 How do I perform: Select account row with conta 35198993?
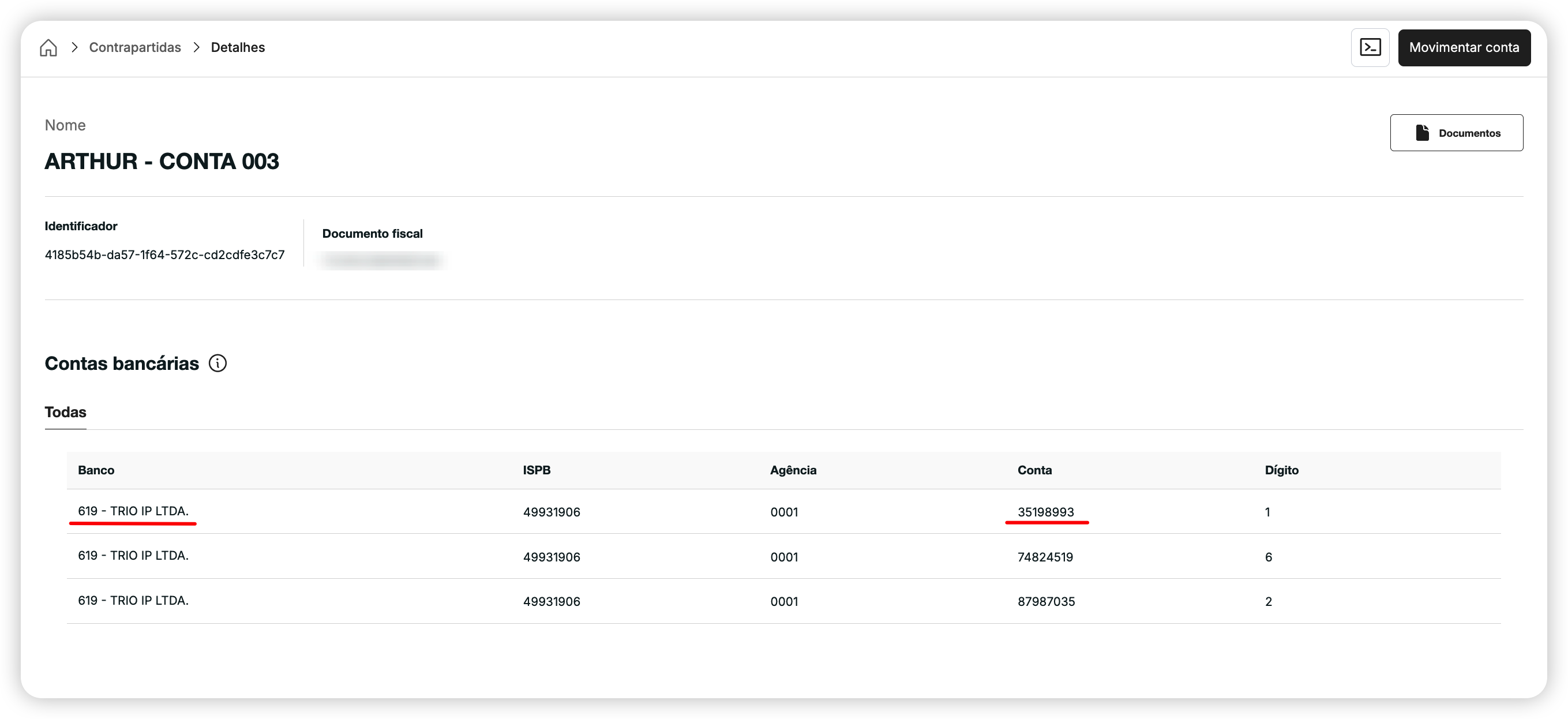(783, 512)
